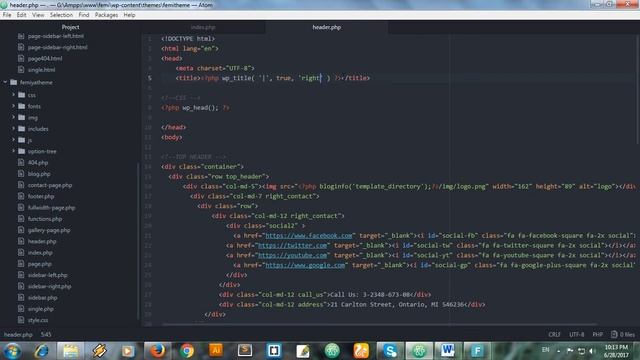The height and width of the screenshot is (360, 640).
Task: Open the Windows Start menu
Action: point(12,351)
